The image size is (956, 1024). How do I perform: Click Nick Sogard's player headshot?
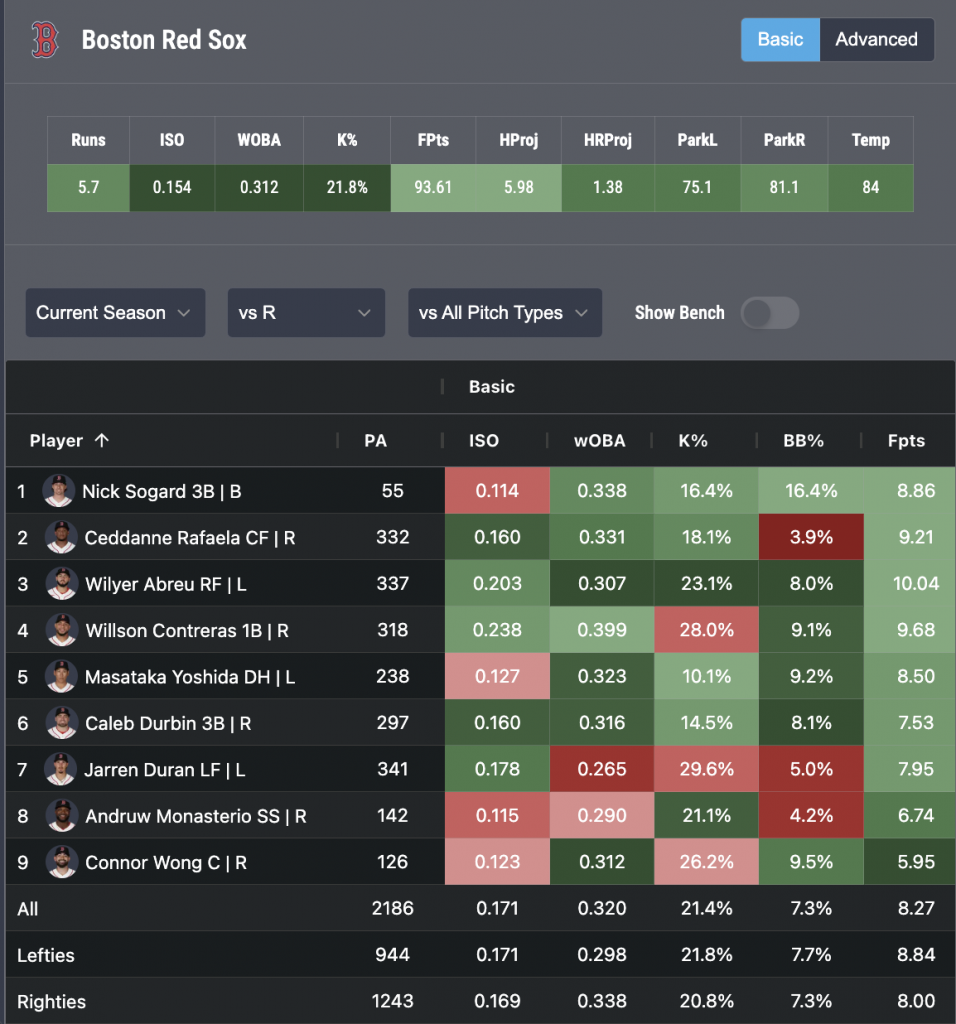click(x=59, y=490)
